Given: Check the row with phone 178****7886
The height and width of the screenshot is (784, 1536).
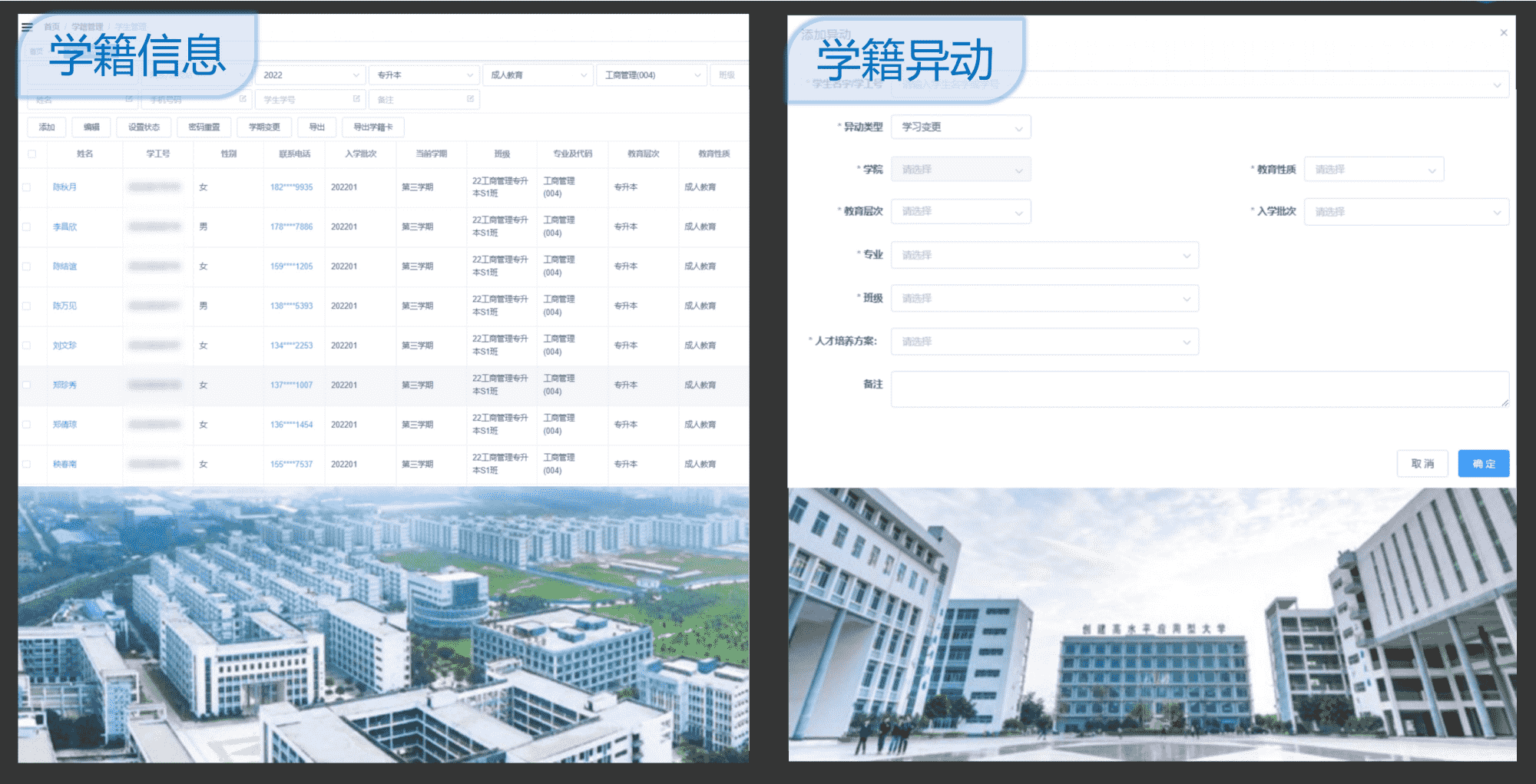Looking at the screenshot, I should pos(27,227).
